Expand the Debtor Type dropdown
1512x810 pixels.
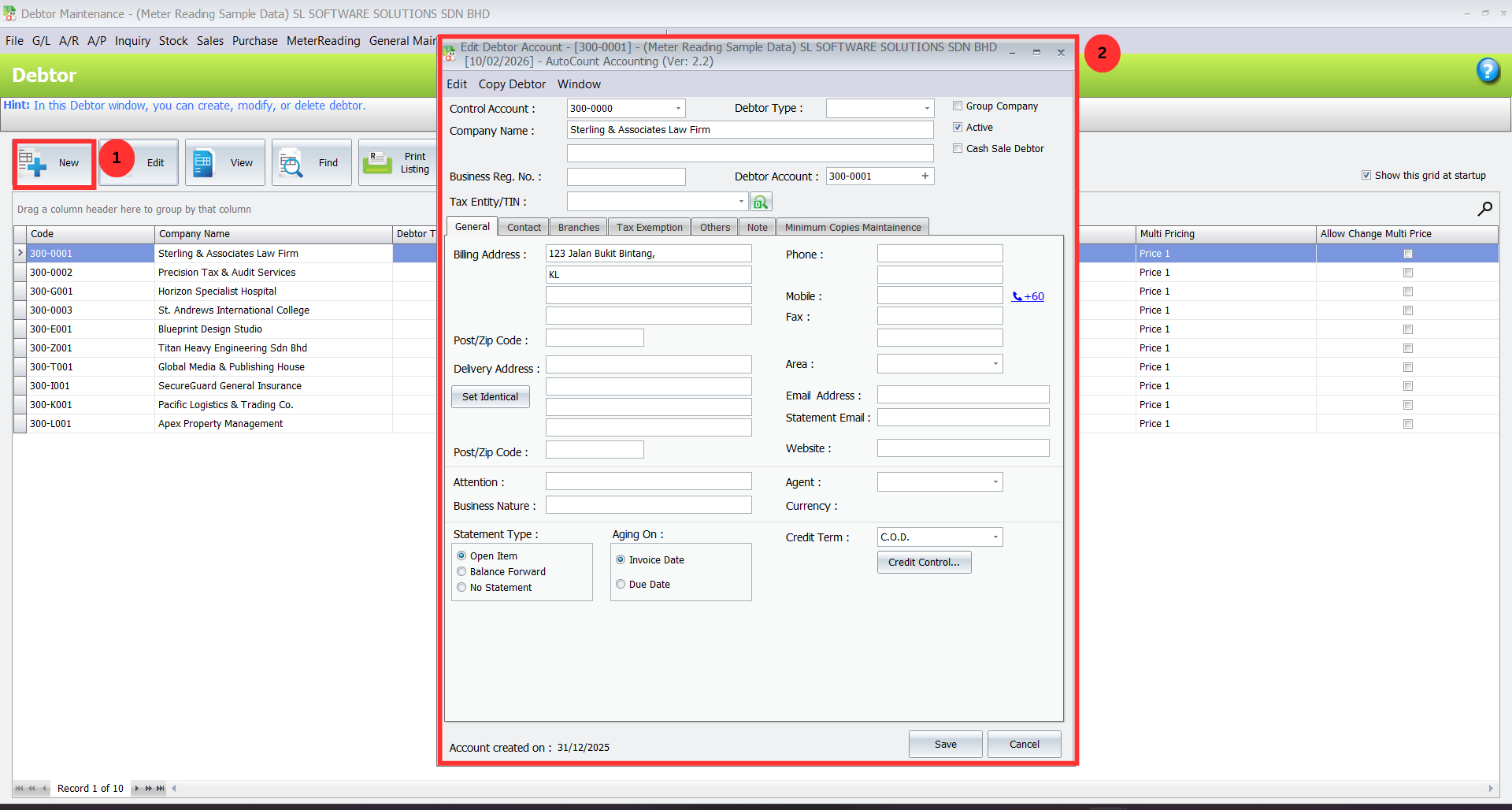[x=926, y=109]
